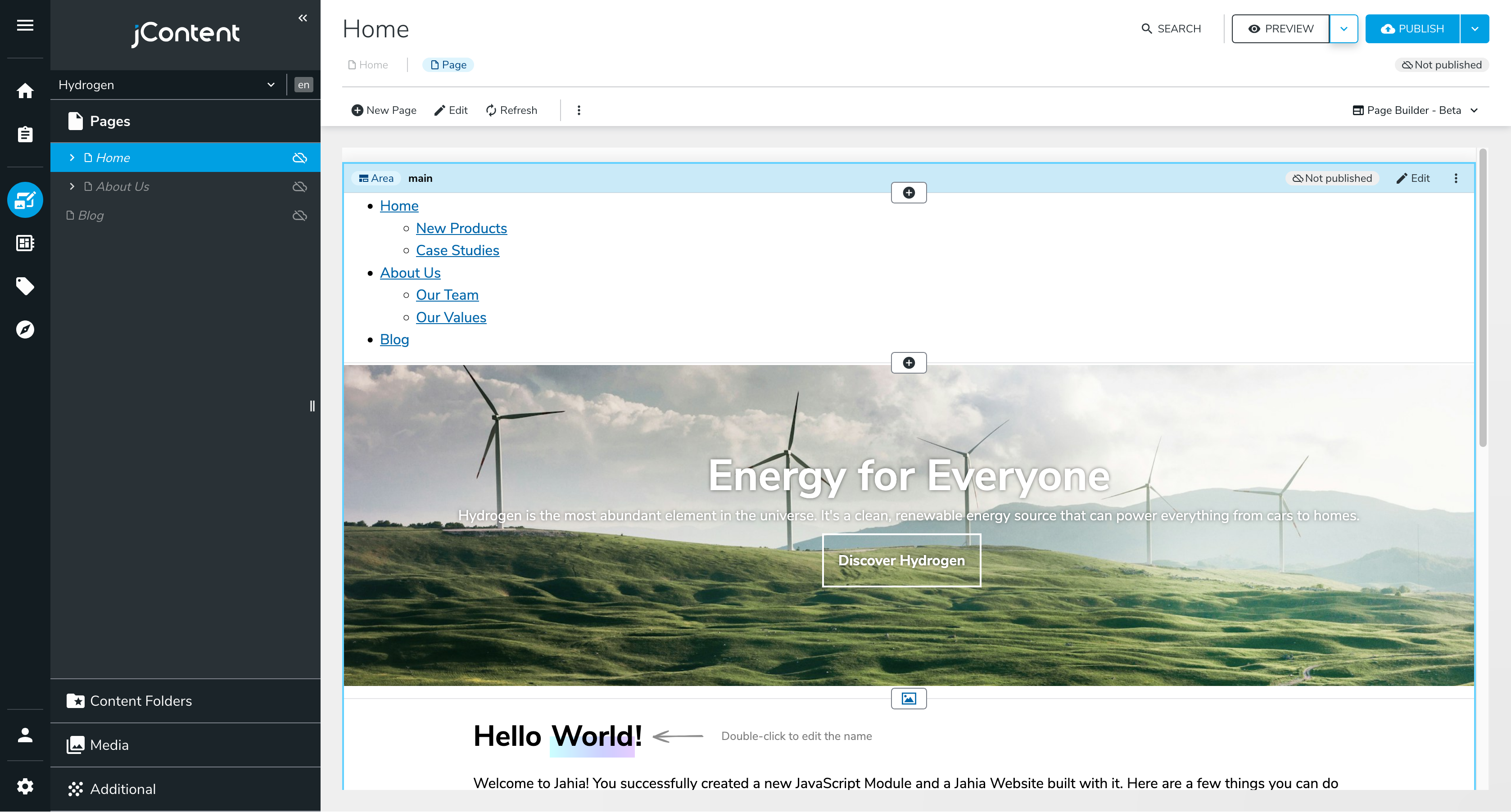Select the Blog page in tree
This screenshot has height=812, width=1511.
coord(91,216)
